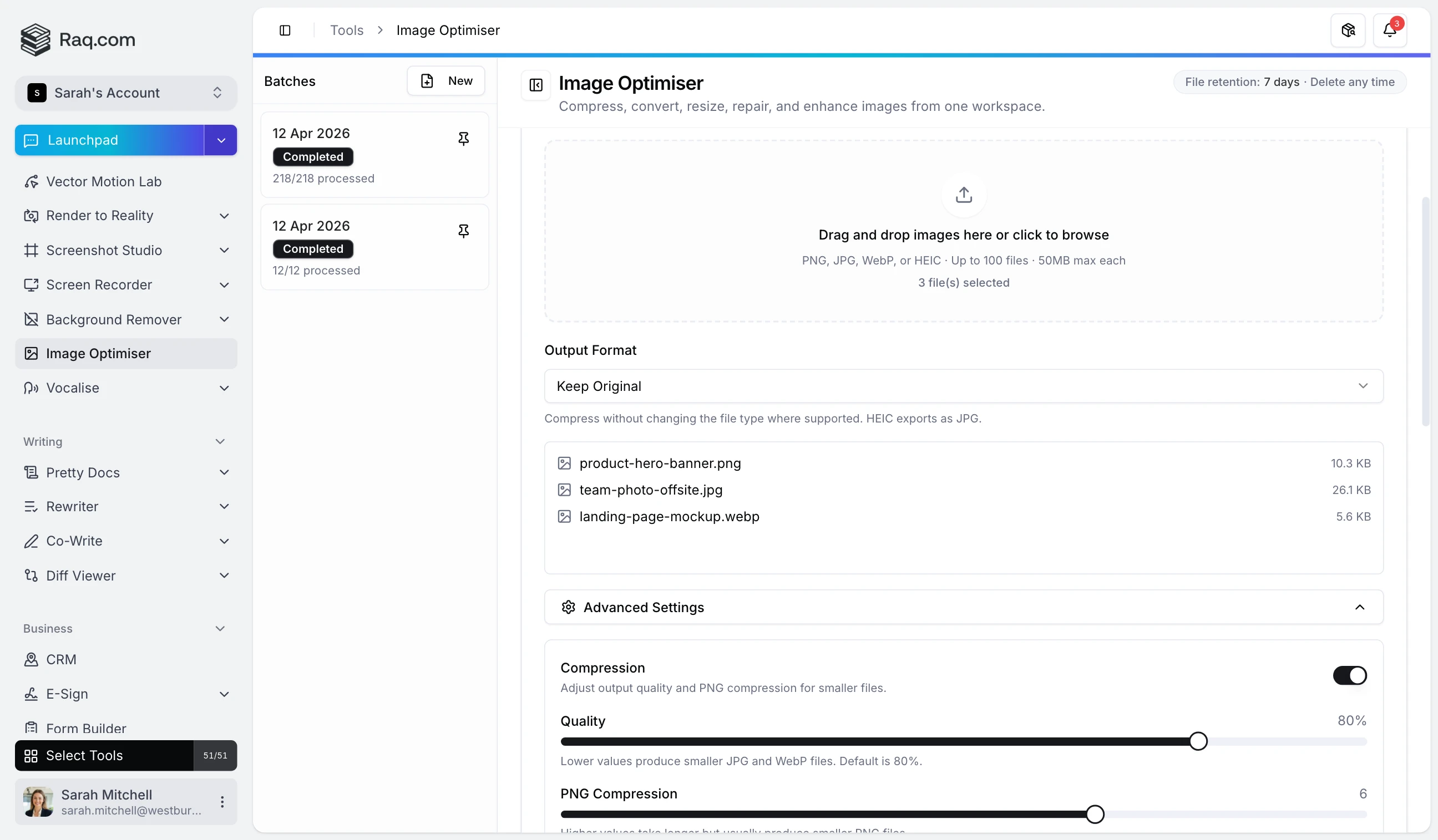Open the Launchpad dropdown arrow
The width and height of the screenshot is (1438, 840).
[x=221, y=140]
